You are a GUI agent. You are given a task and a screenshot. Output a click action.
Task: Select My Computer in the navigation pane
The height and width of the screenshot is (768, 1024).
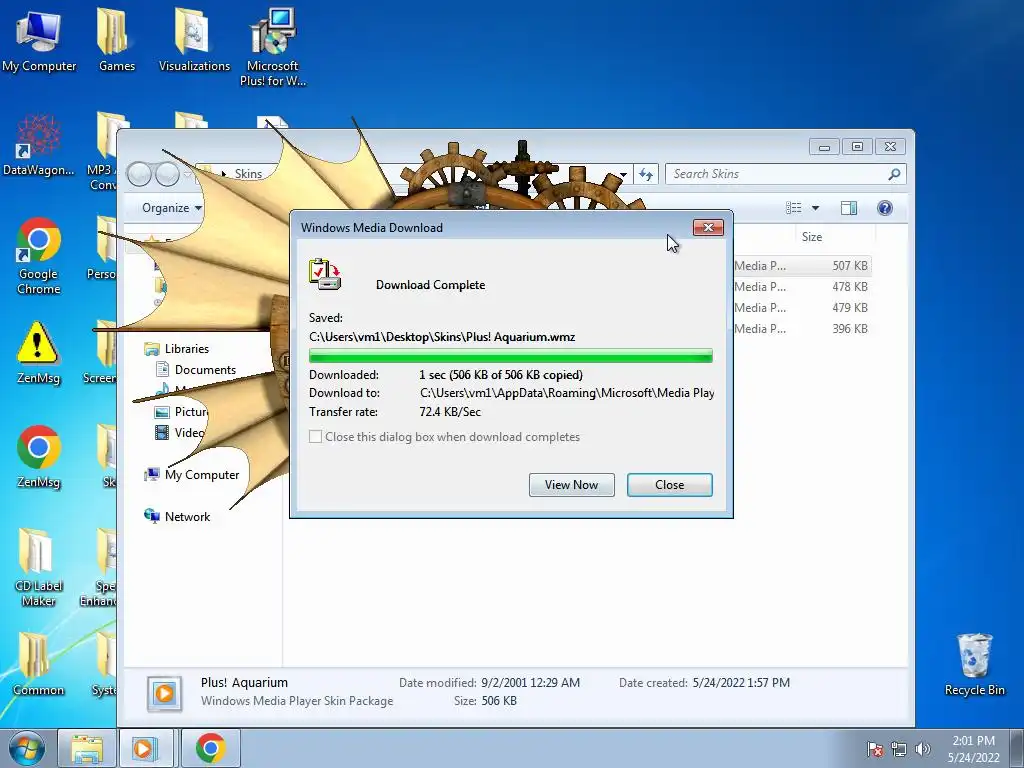click(x=202, y=475)
